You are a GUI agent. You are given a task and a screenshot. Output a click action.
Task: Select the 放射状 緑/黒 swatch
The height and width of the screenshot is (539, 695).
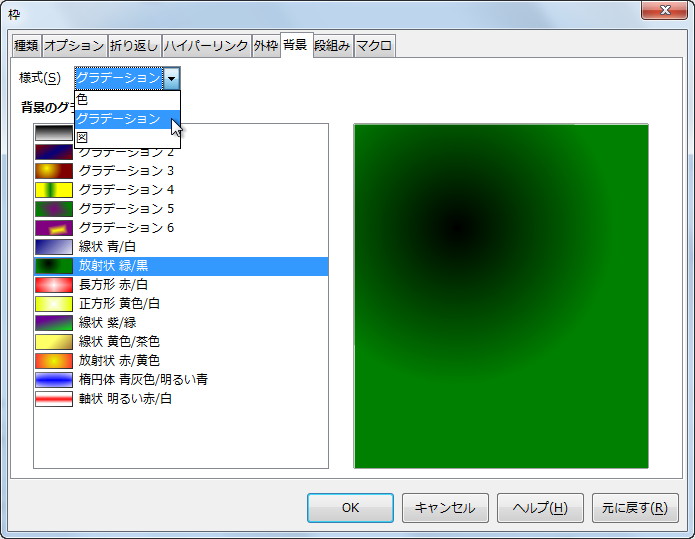[54, 266]
